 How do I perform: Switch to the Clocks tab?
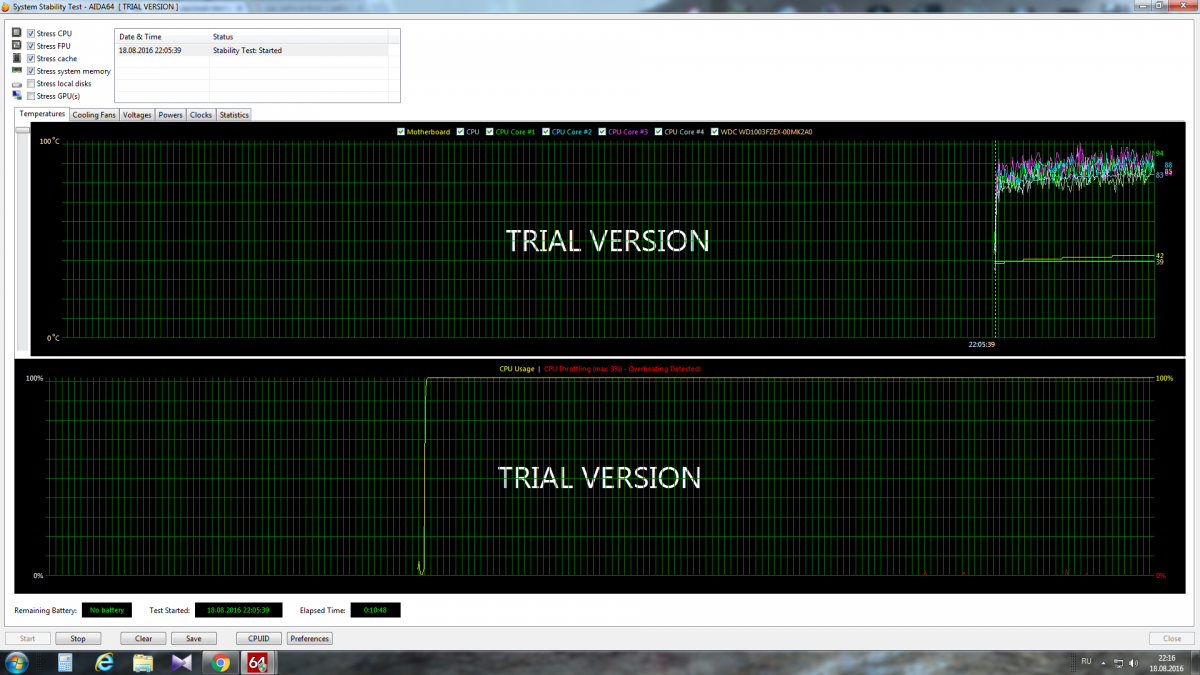click(x=201, y=115)
